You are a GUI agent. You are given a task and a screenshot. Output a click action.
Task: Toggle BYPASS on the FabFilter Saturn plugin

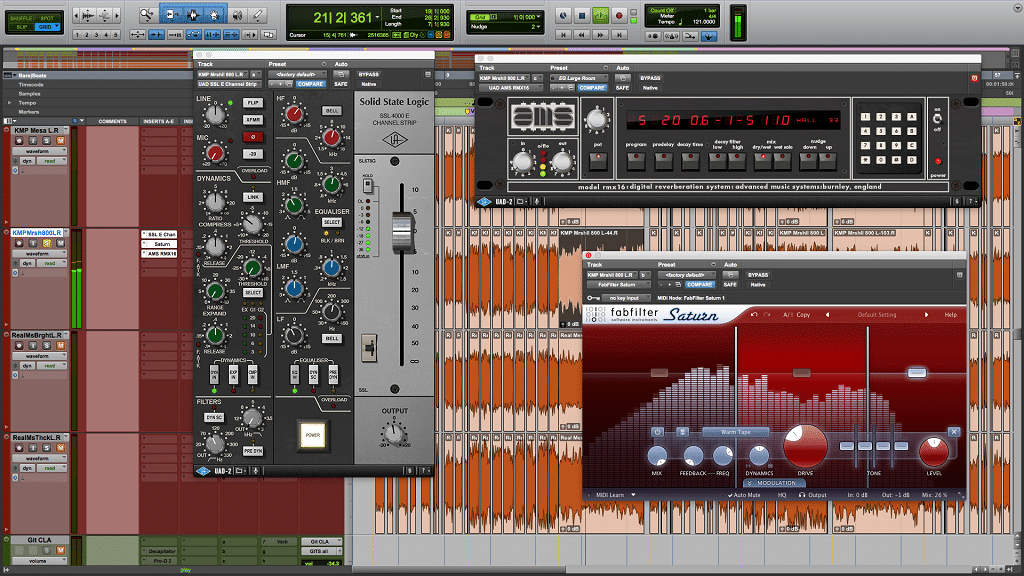click(x=758, y=275)
